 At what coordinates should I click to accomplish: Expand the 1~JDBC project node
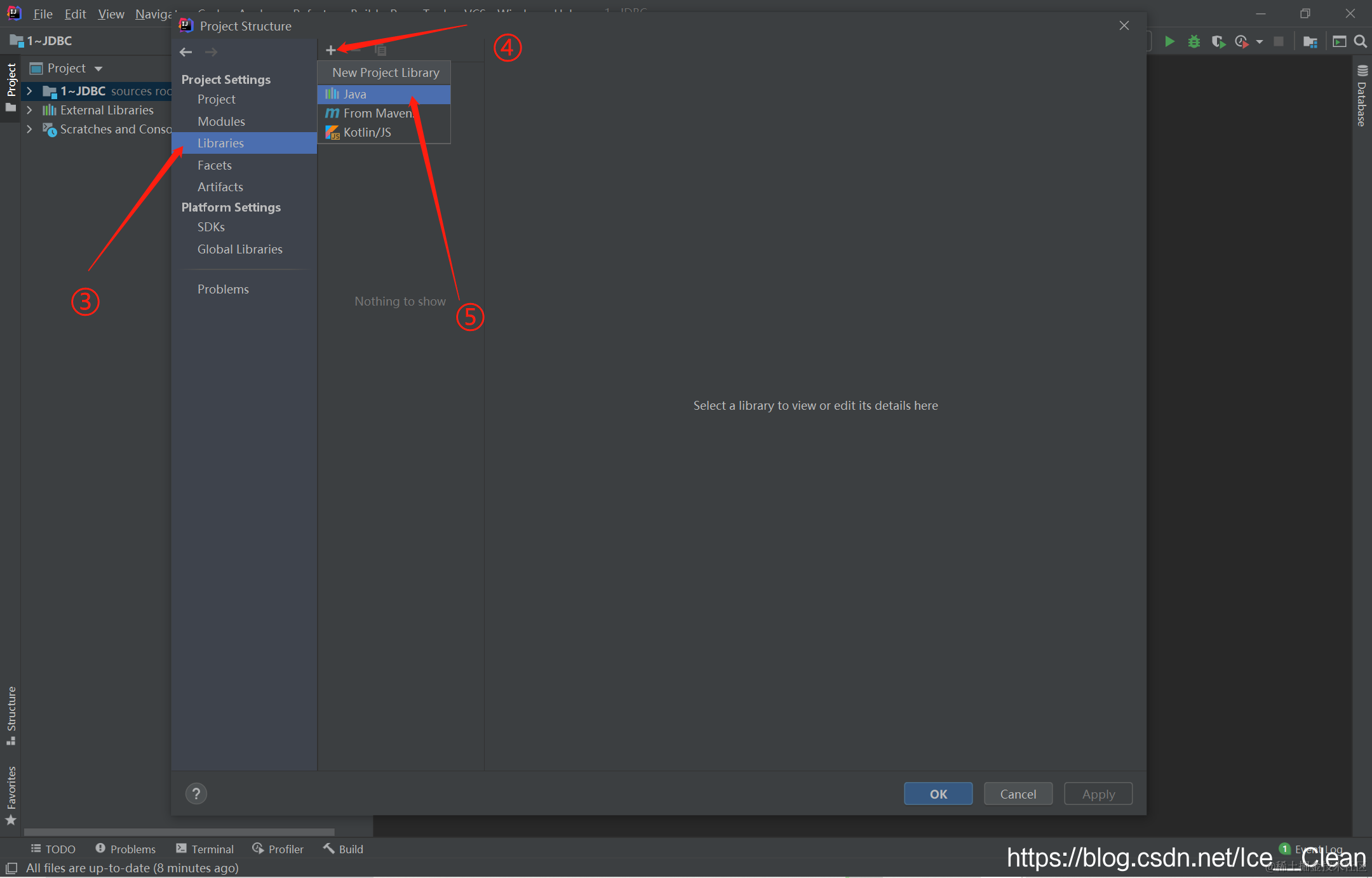tap(29, 91)
